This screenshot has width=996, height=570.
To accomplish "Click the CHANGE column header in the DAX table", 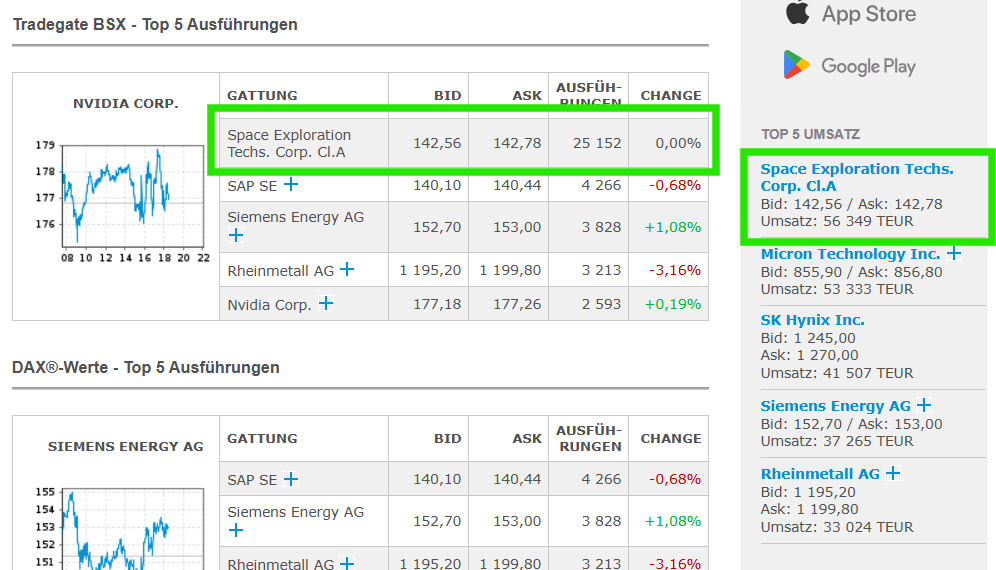I will [671, 438].
